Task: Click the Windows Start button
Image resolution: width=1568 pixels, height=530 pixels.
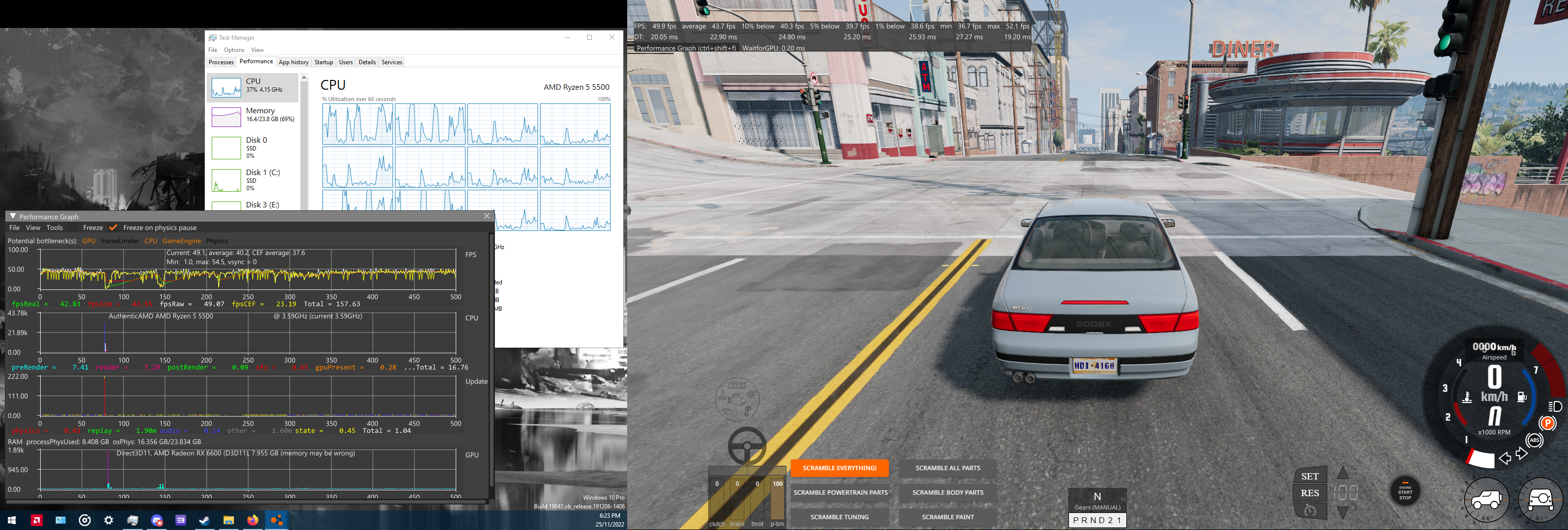Action: pyautogui.click(x=11, y=520)
